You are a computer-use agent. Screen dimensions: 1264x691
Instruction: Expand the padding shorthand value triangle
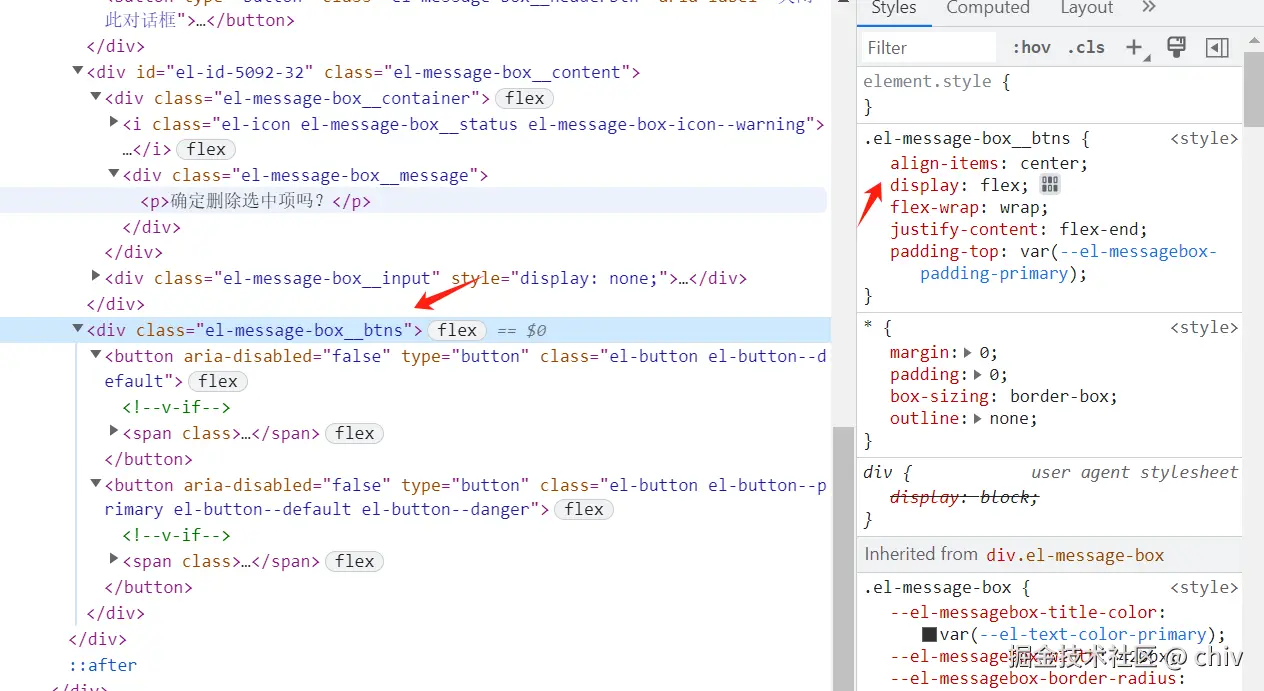[978, 374]
